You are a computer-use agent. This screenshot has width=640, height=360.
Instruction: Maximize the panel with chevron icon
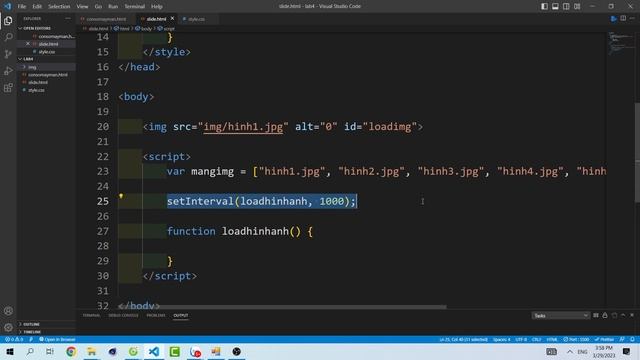623,316
